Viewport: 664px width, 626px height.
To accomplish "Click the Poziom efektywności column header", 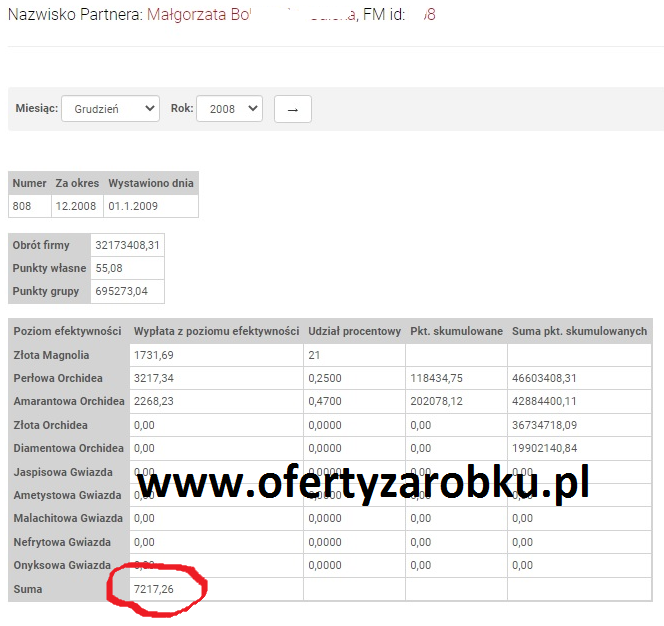I will 68,331.
